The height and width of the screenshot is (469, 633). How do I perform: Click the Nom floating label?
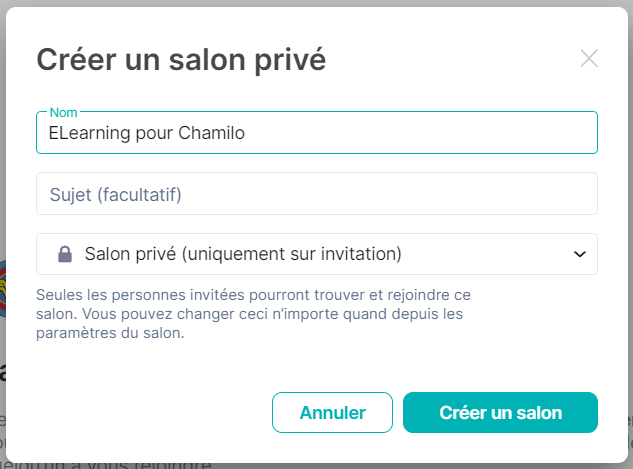[63, 112]
